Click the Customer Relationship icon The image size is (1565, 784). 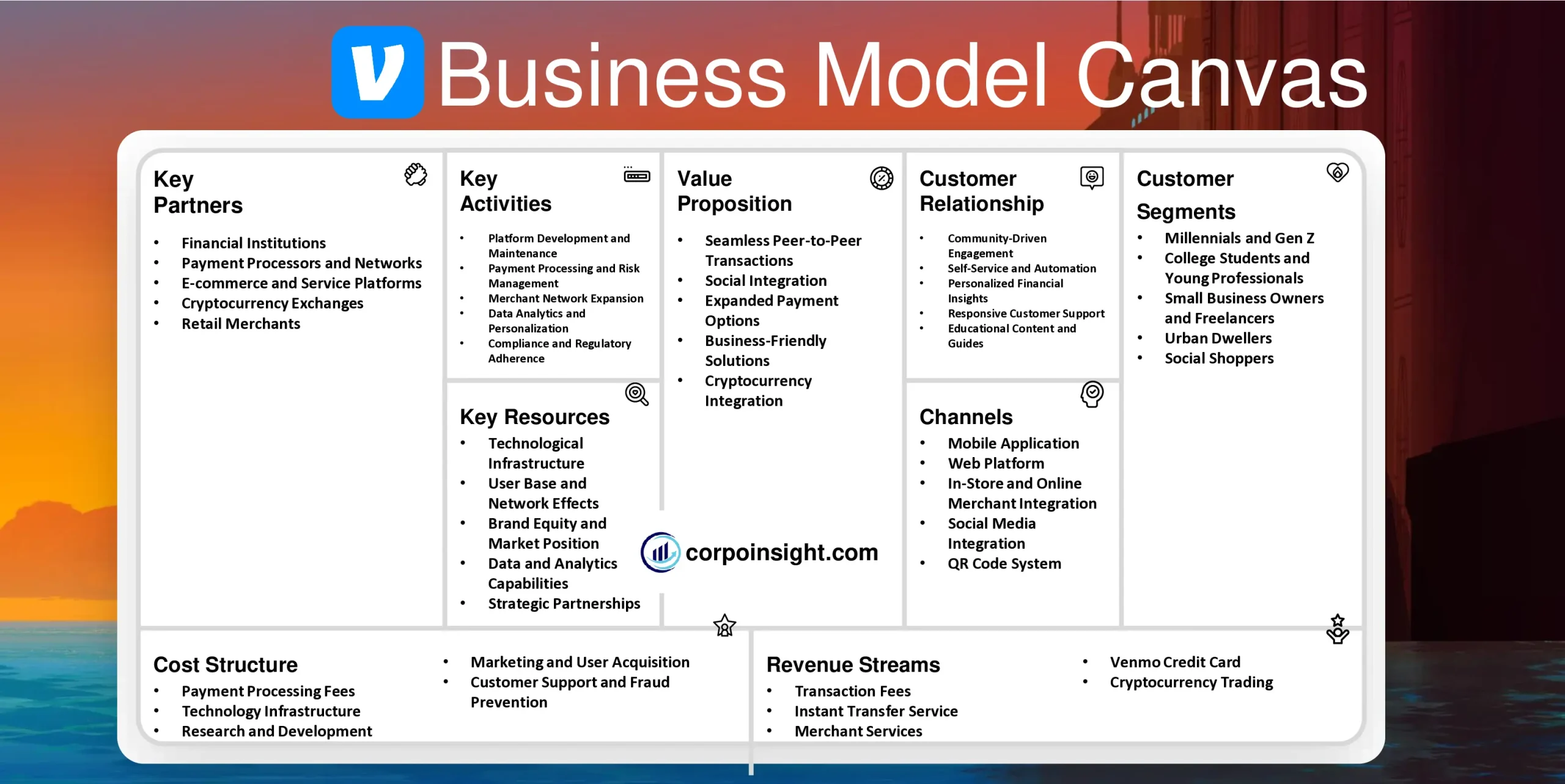click(1089, 176)
